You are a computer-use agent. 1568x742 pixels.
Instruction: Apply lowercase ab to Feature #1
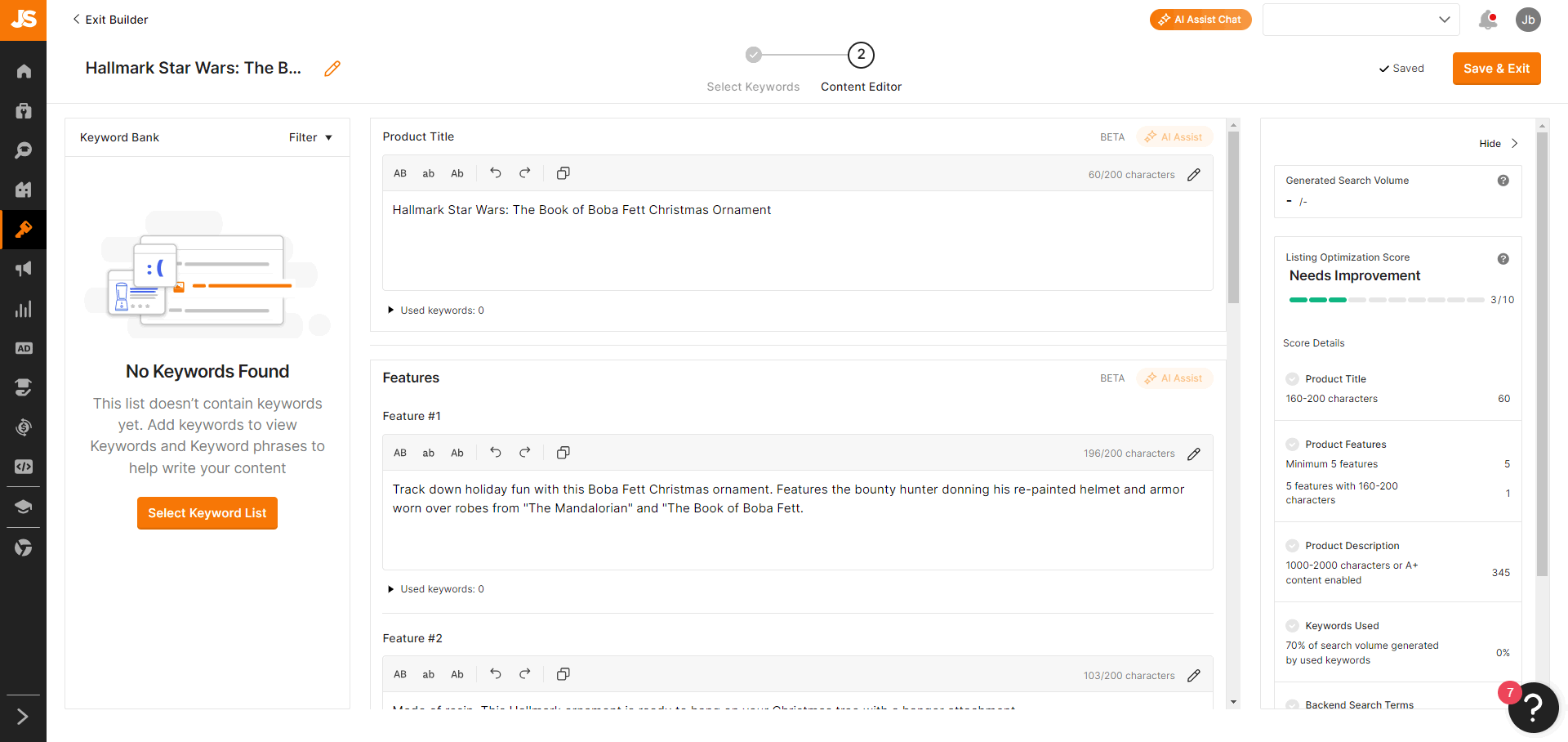[428, 453]
